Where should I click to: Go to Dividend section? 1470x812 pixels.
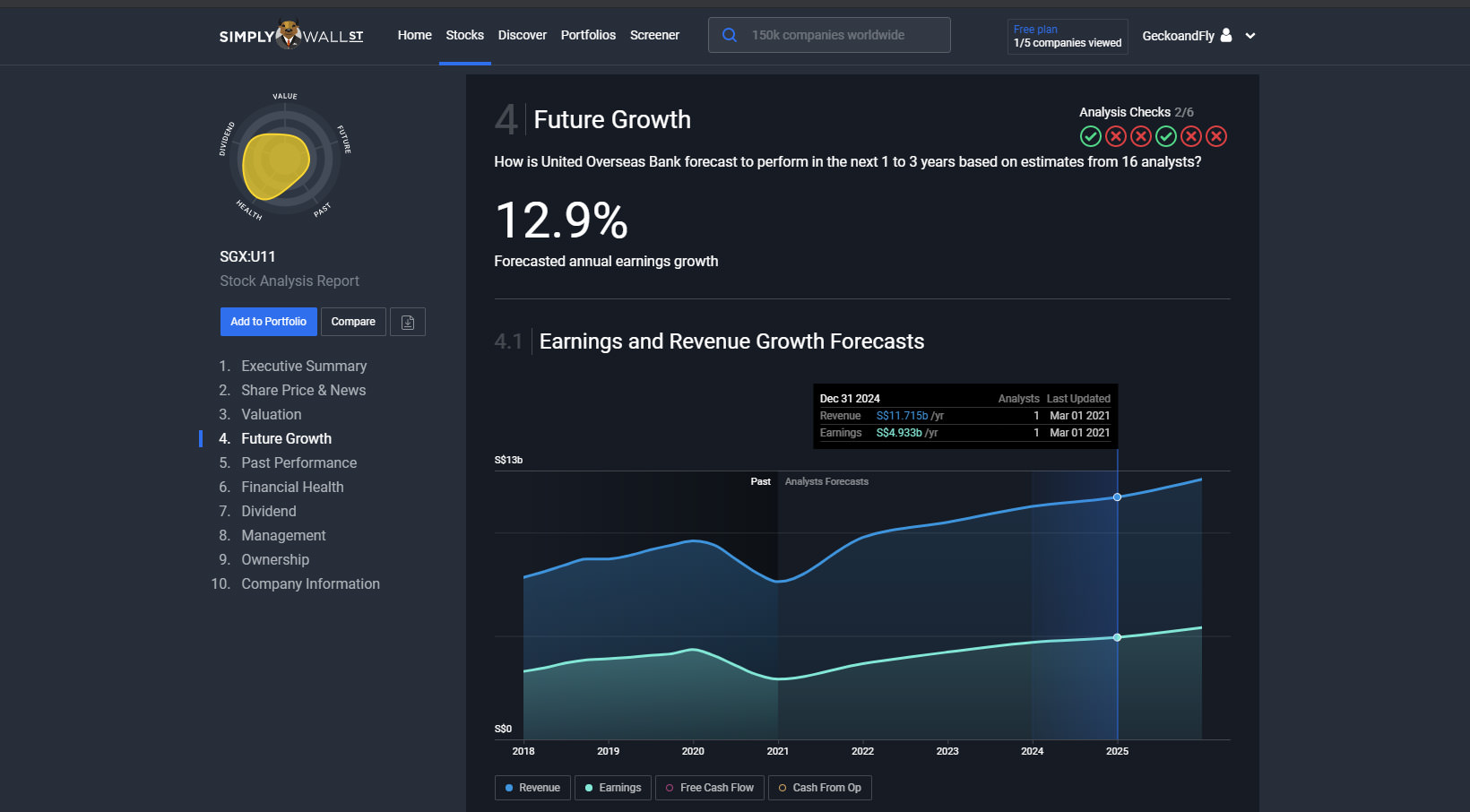268,511
